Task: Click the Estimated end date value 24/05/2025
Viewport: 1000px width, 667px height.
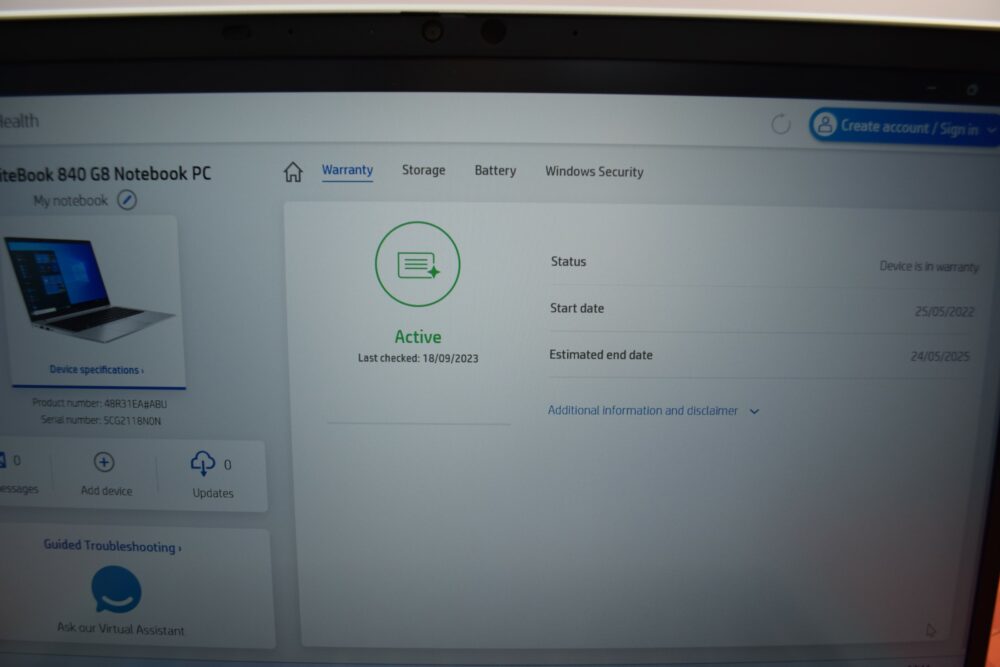Action: coord(940,356)
